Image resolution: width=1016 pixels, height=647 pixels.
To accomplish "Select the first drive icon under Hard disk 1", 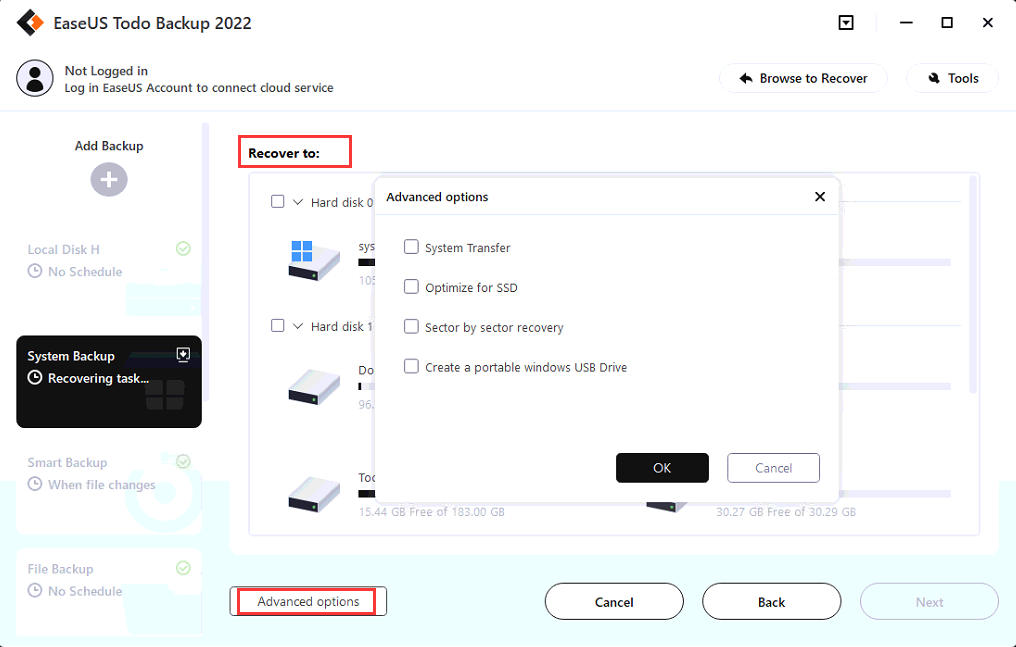I will click(314, 387).
